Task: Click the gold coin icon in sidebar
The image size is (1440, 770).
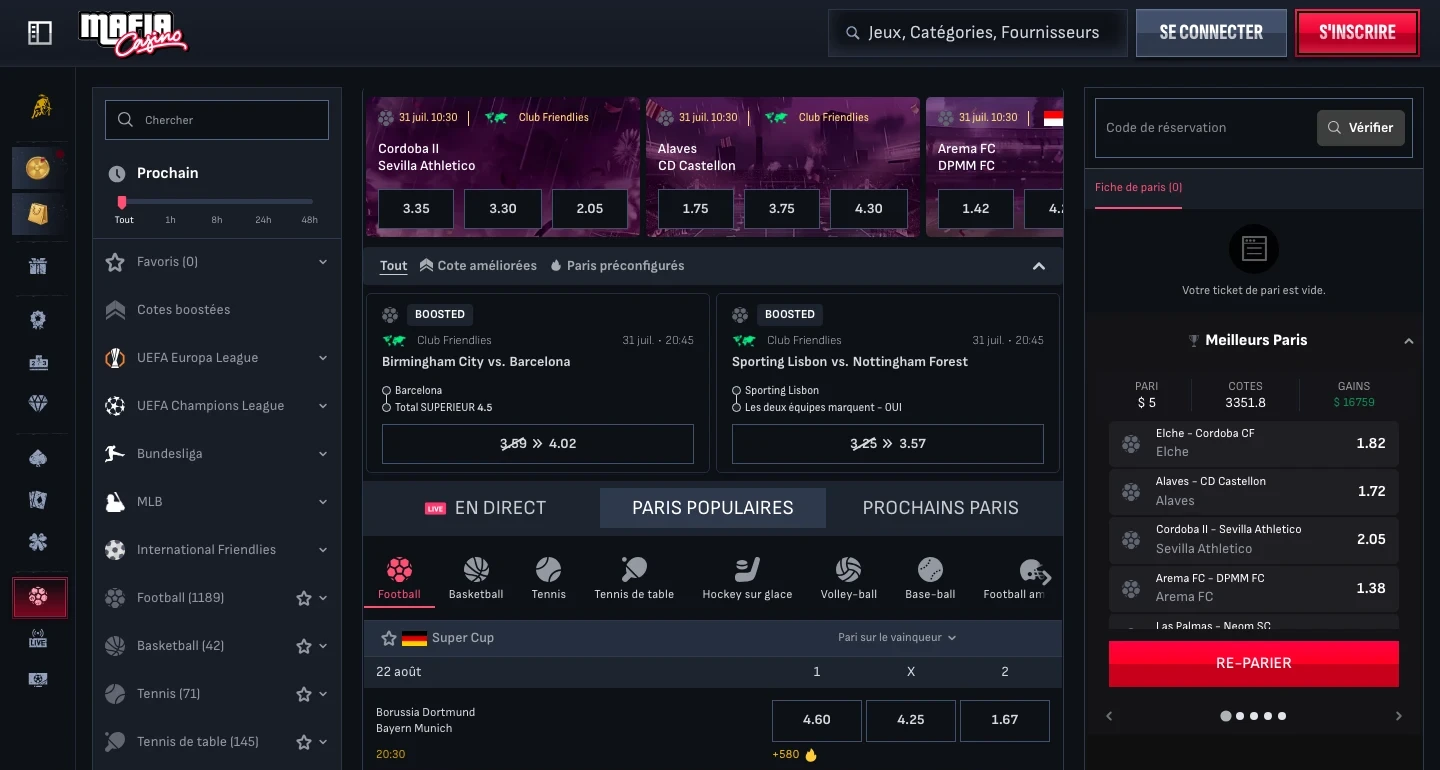Action: click(x=38, y=168)
